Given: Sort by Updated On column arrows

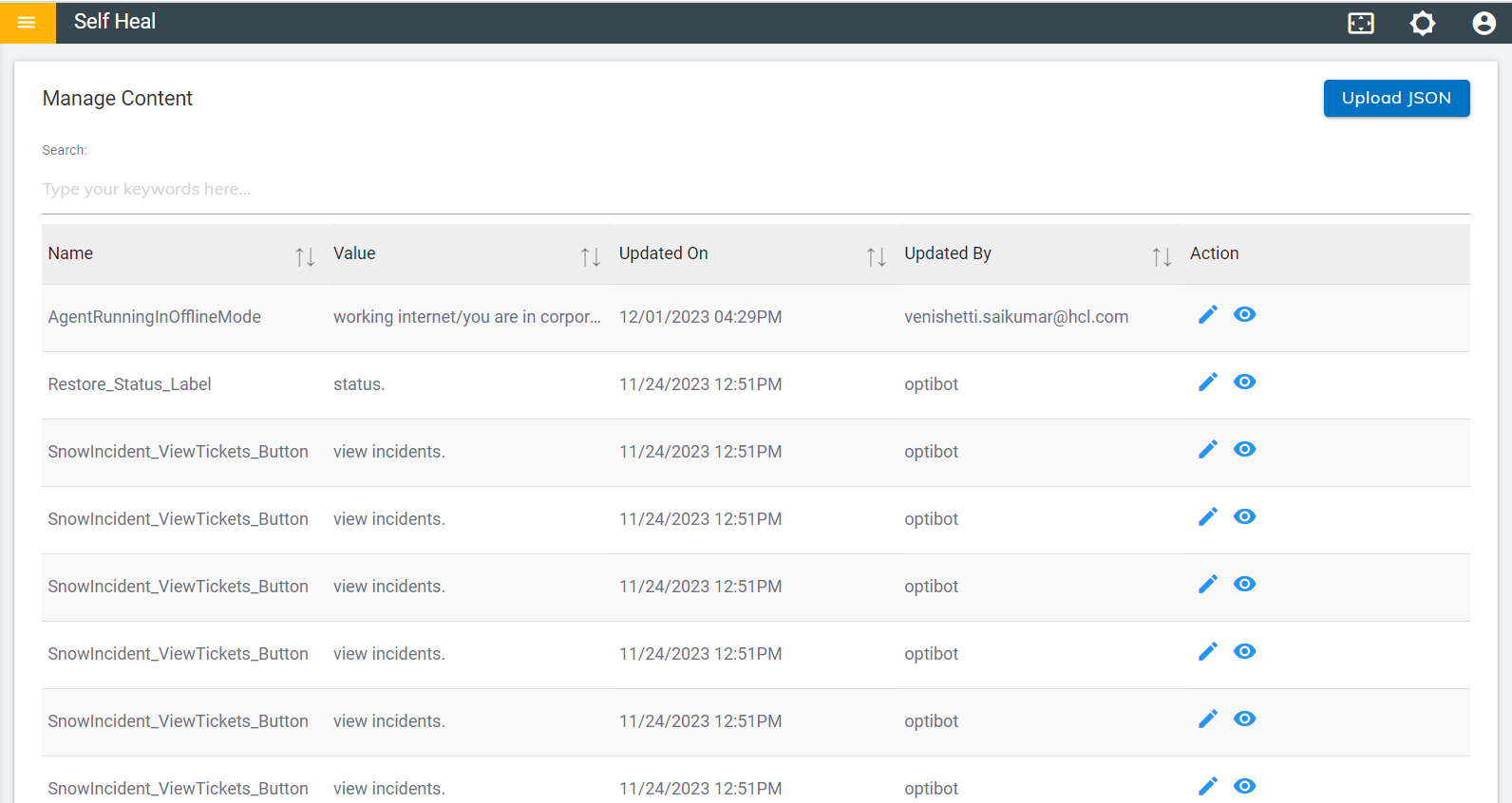Looking at the screenshot, I should [x=876, y=256].
